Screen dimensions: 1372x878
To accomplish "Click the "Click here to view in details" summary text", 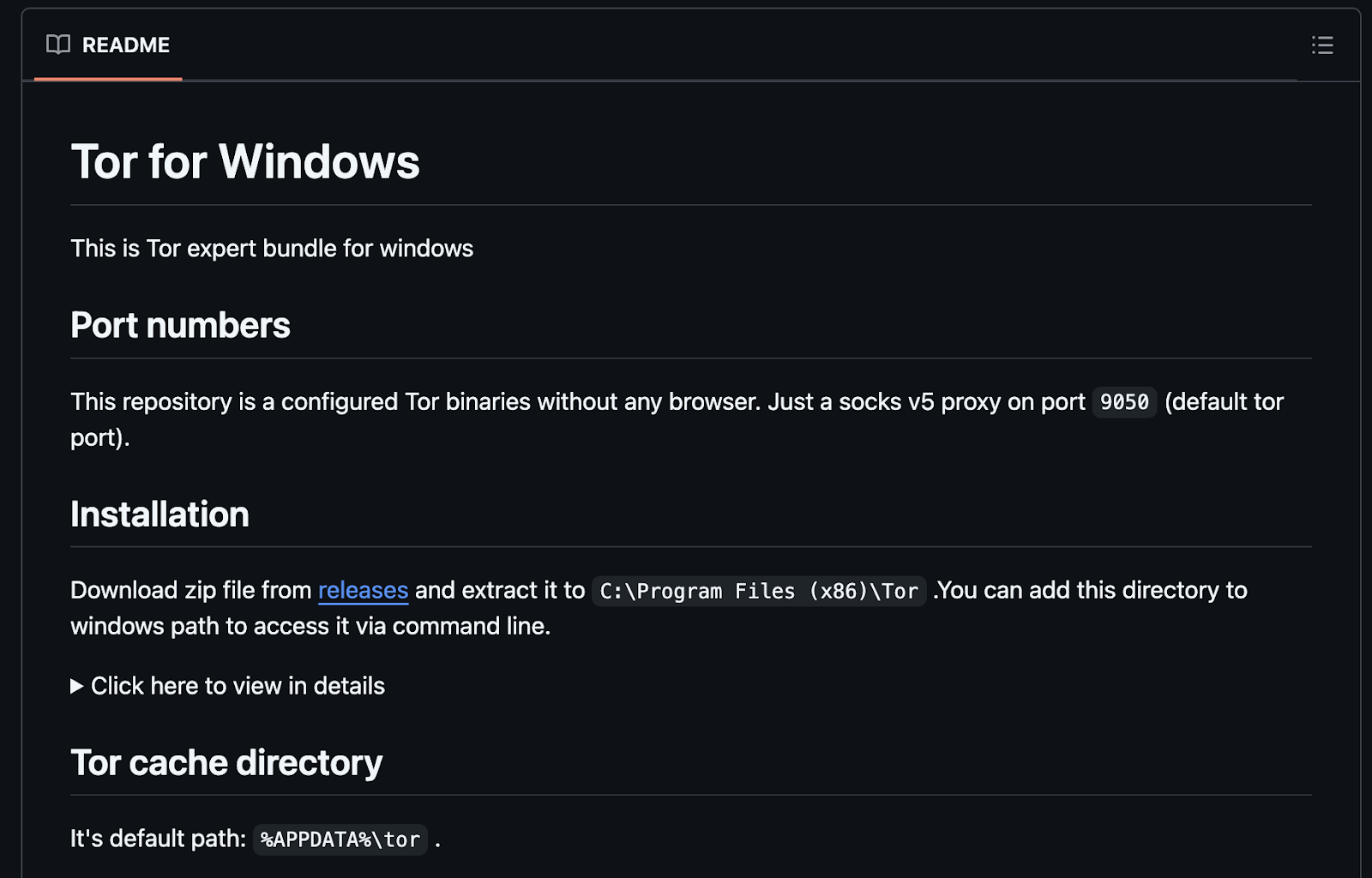I will [x=238, y=687].
